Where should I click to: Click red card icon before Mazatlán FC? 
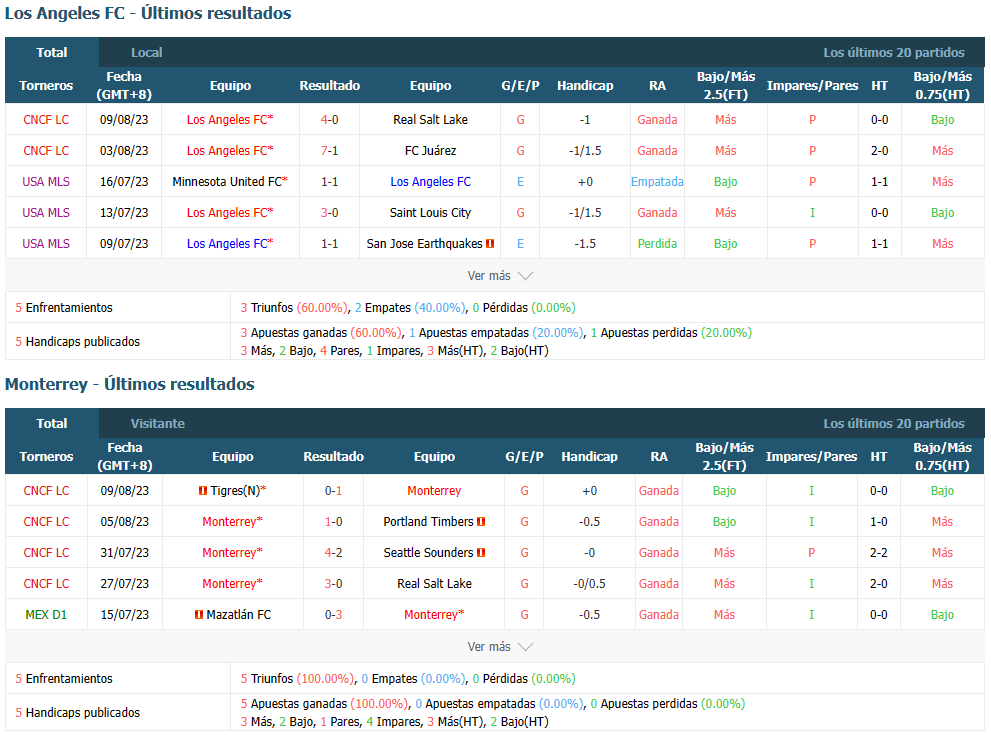point(199,614)
